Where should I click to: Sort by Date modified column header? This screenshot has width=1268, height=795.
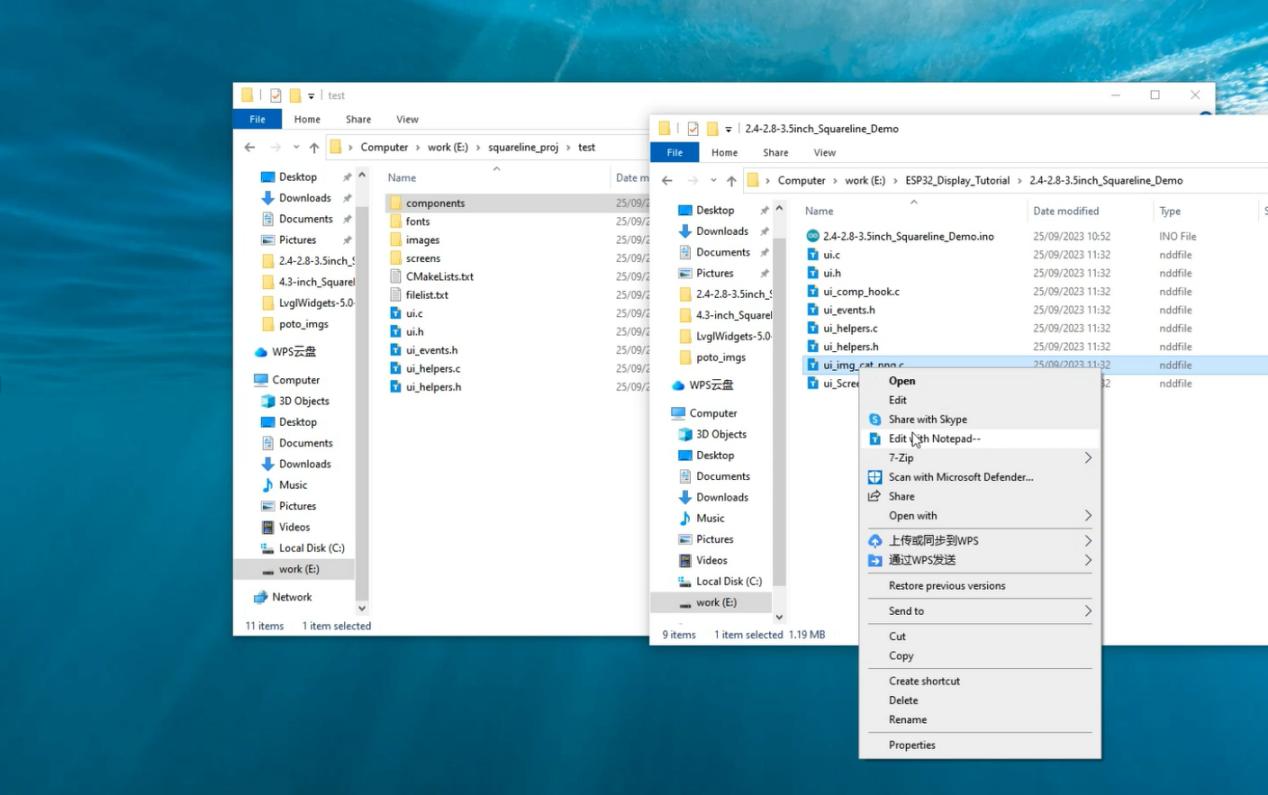(x=1065, y=211)
